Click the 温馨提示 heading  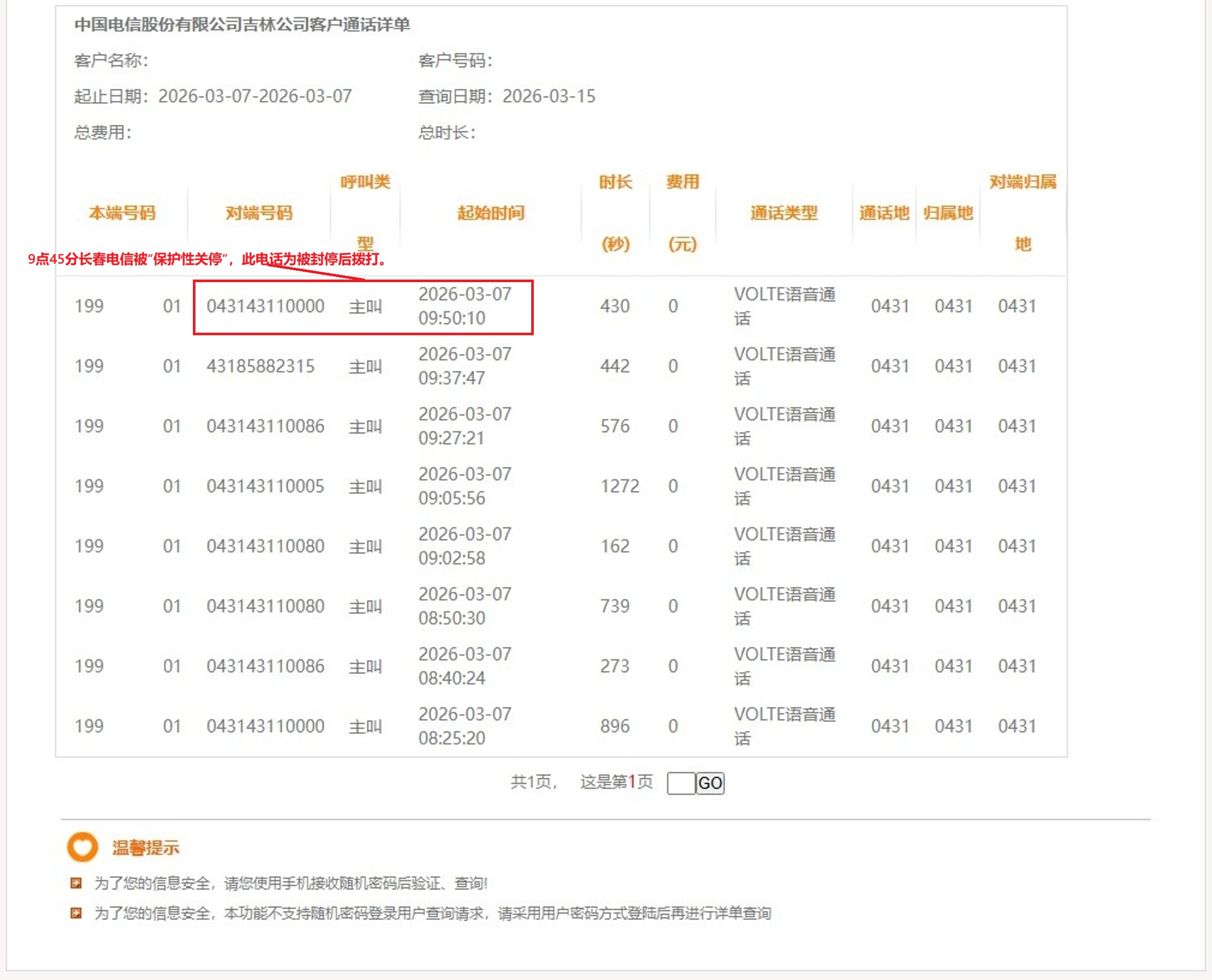coord(145,847)
